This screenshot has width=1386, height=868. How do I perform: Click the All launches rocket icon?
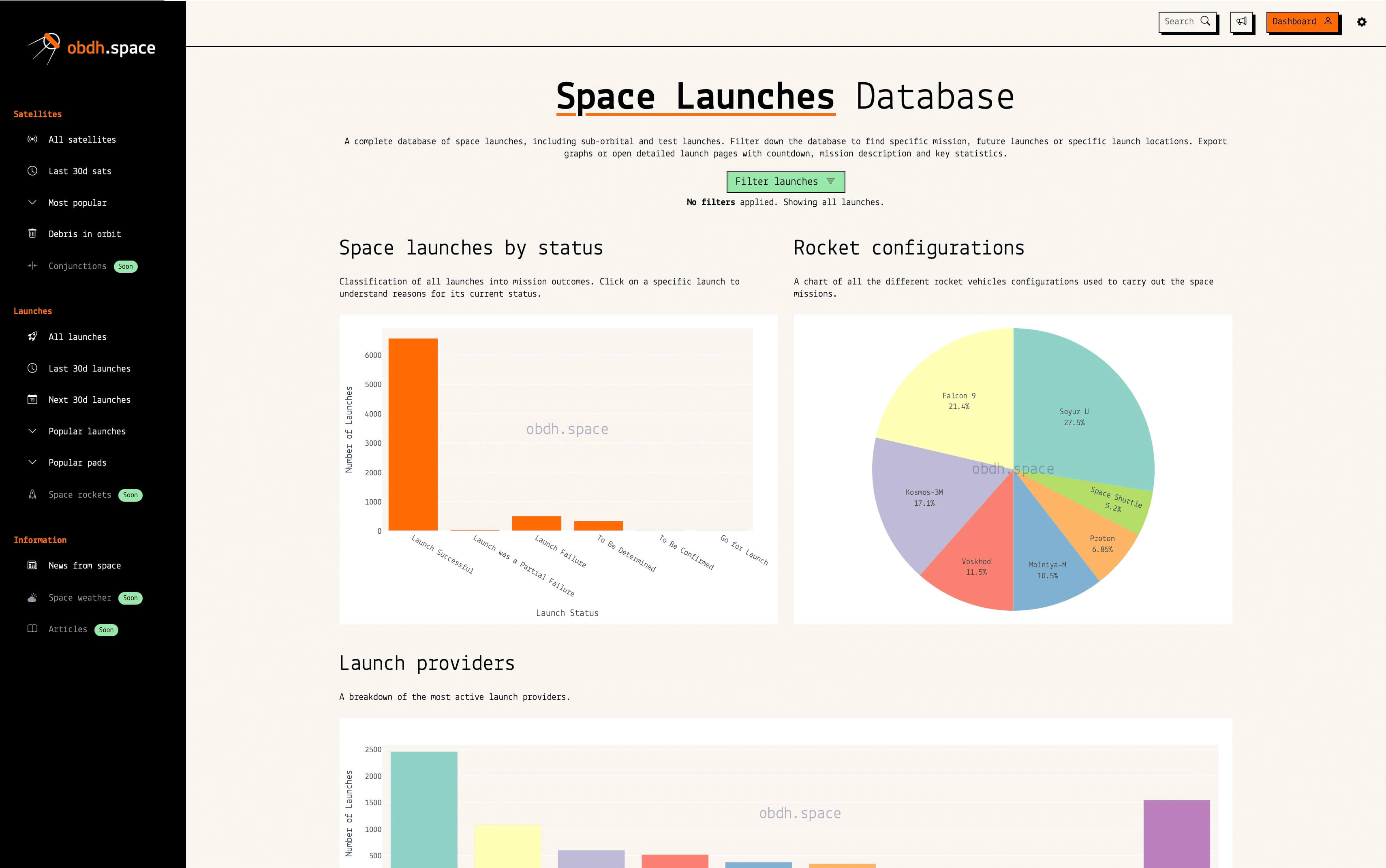coord(33,337)
